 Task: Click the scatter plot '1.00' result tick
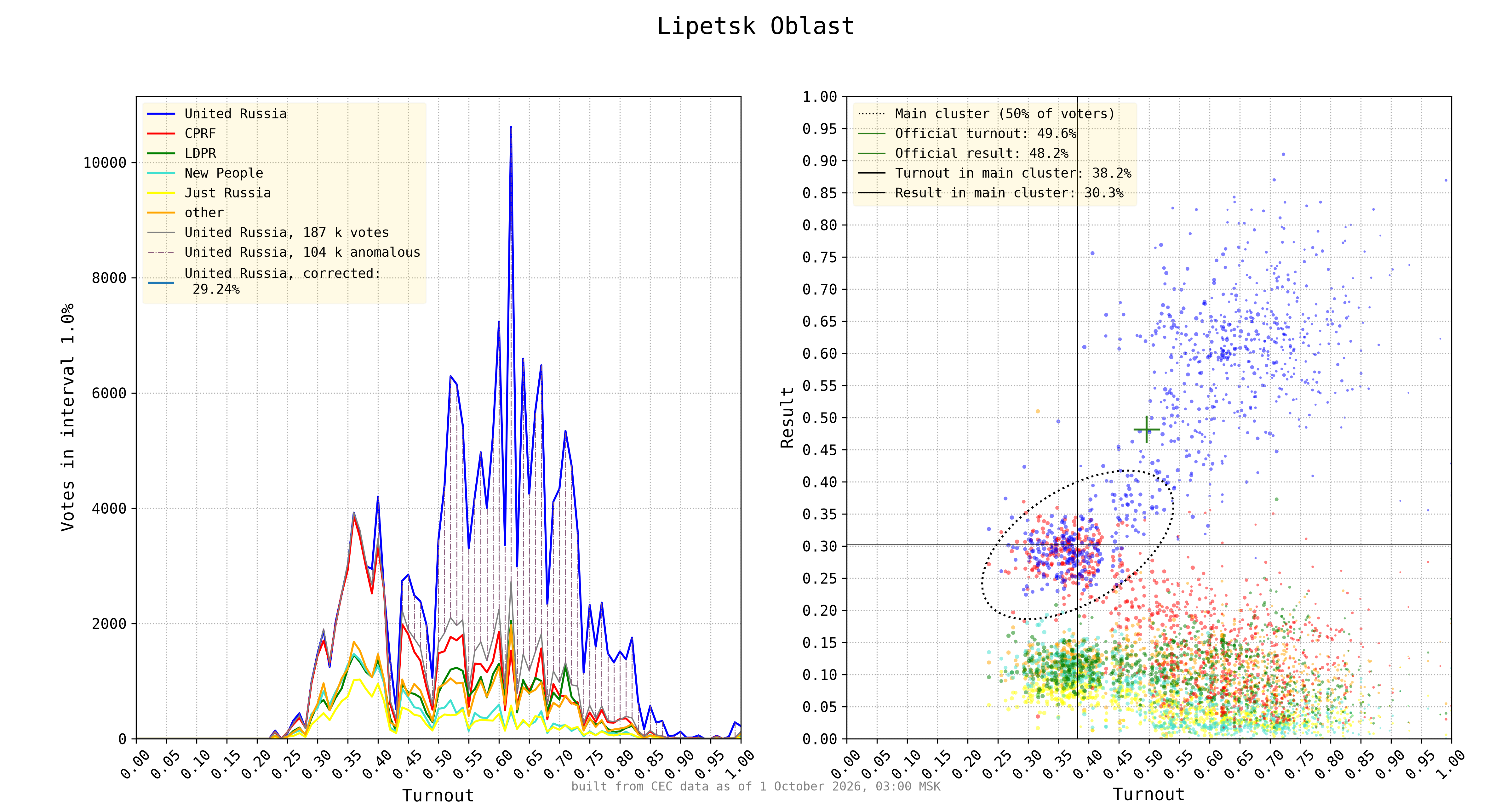819,97
